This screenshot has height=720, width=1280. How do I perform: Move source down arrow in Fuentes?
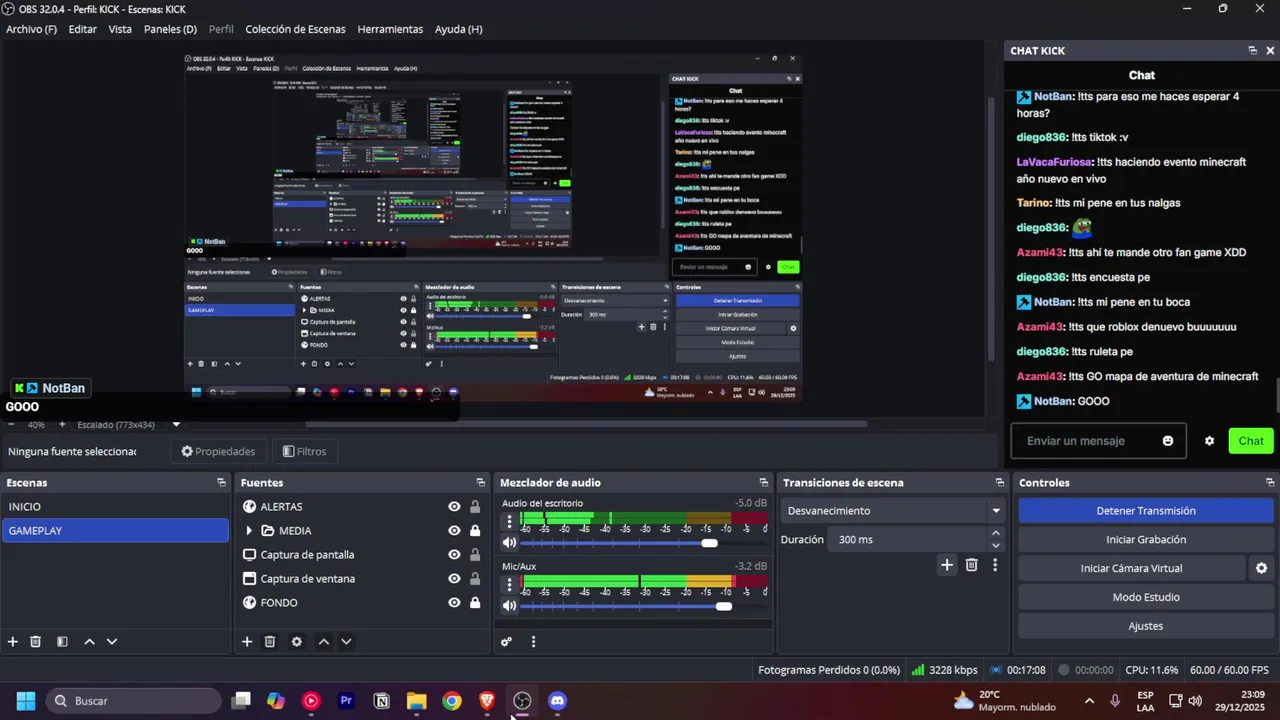pyautogui.click(x=346, y=642)
